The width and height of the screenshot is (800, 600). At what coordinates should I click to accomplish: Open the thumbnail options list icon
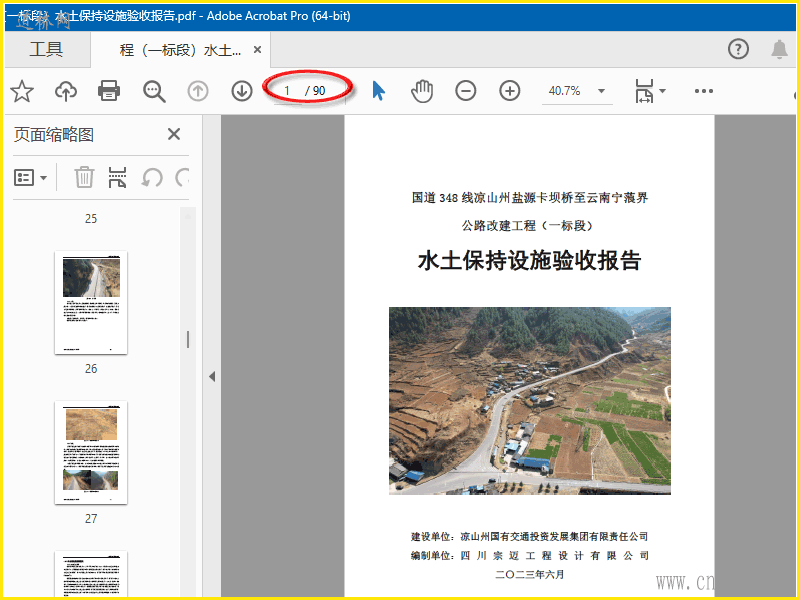pos(23,178)
